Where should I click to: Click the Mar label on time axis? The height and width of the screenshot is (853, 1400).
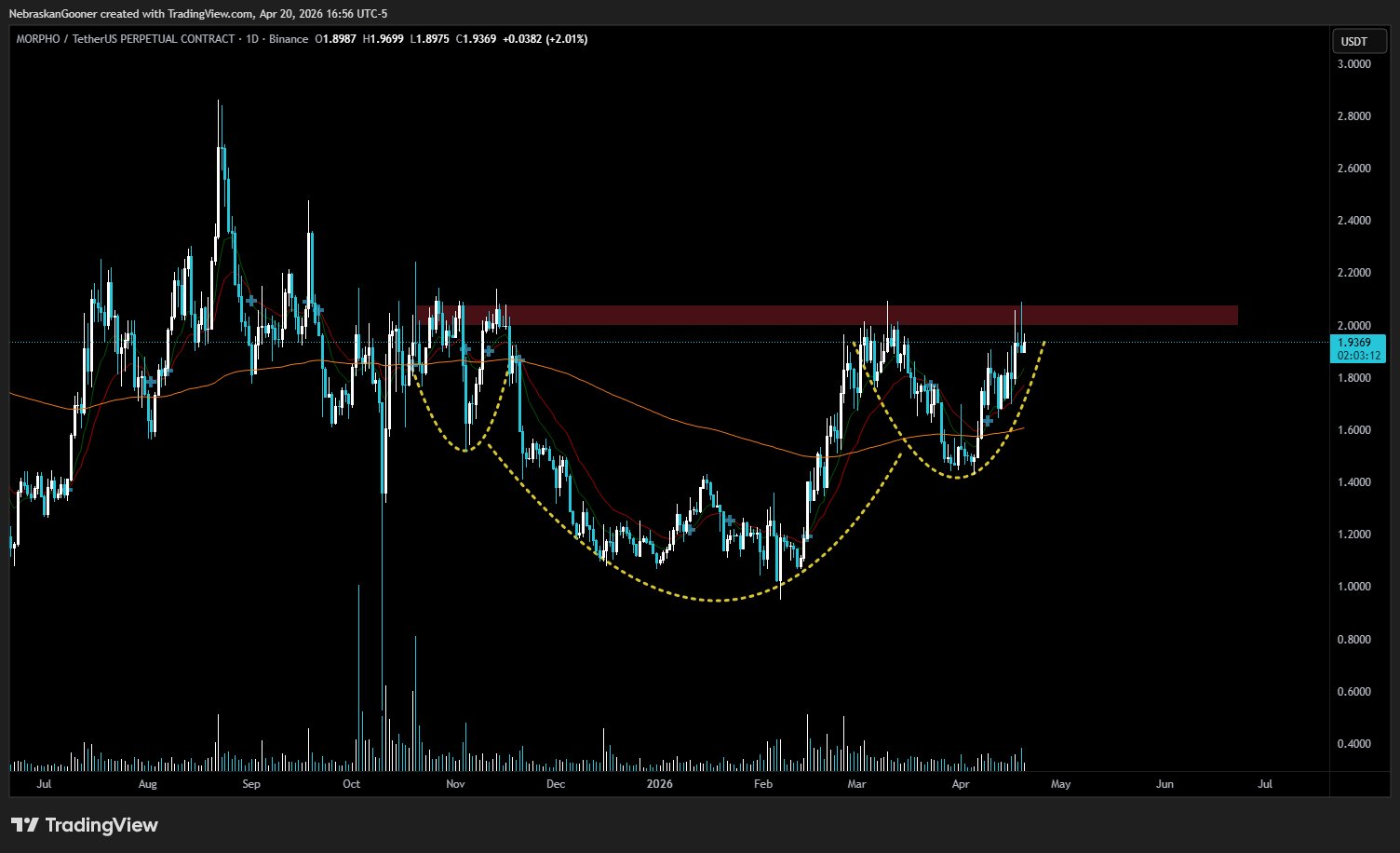(x=856, y=784)
